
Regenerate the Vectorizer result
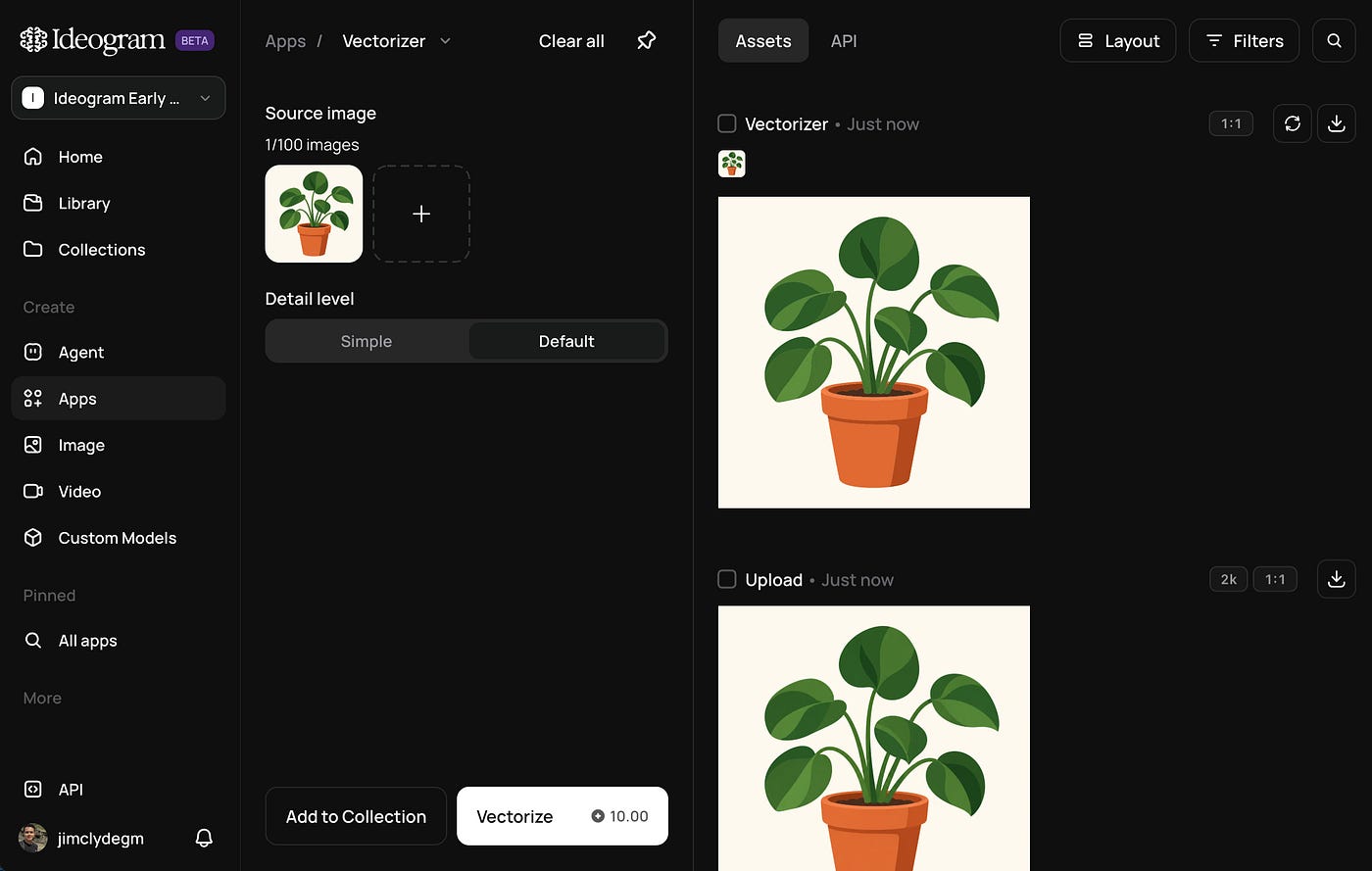pos(1293,123)
